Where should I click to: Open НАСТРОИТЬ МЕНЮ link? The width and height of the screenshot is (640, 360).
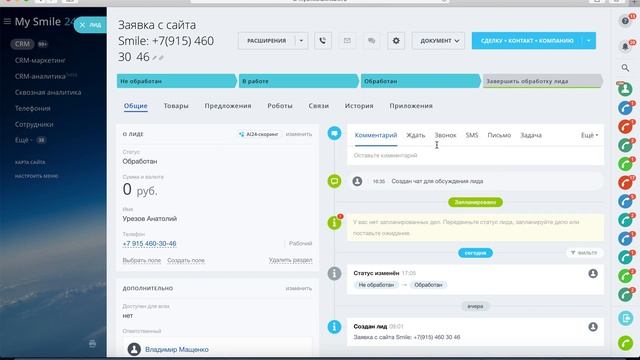click(36, 176)
